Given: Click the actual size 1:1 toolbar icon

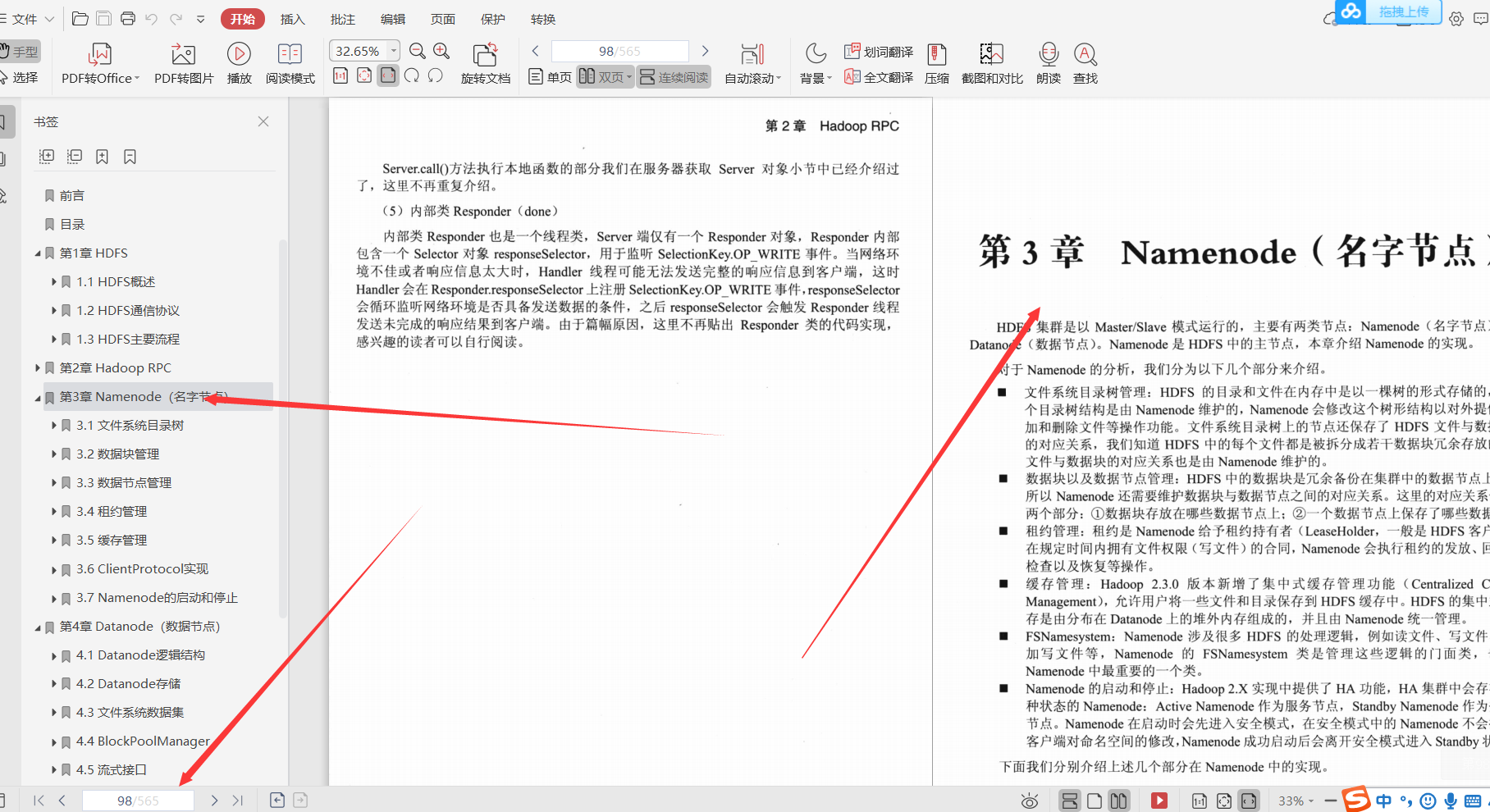Looking at the screenshot, I should pyautogui.click(x=341, y=76).
